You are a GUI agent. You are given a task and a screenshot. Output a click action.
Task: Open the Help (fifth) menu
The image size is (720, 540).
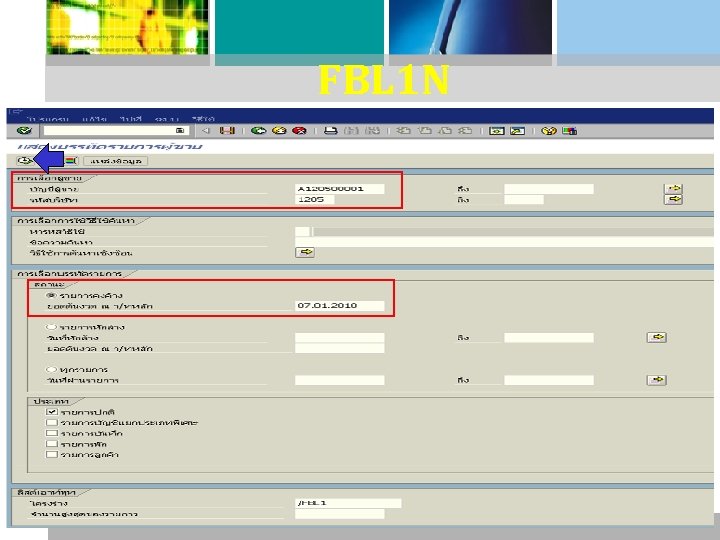(203, 119)
